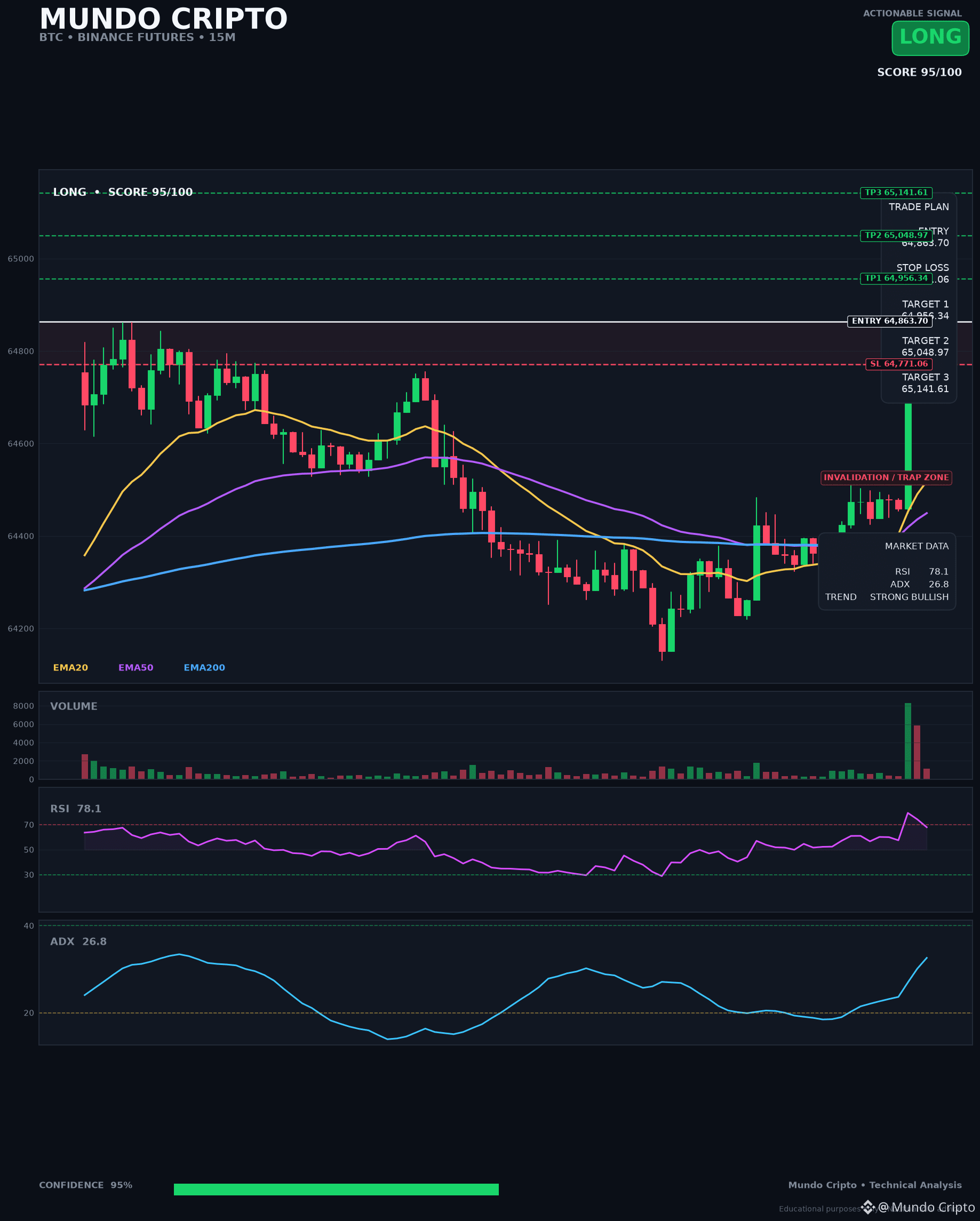Image resolution: width=980 pixels, height=1221 pixels.
Task: Click the STRONG BULLISH trend value
Action: coord(909,597)
